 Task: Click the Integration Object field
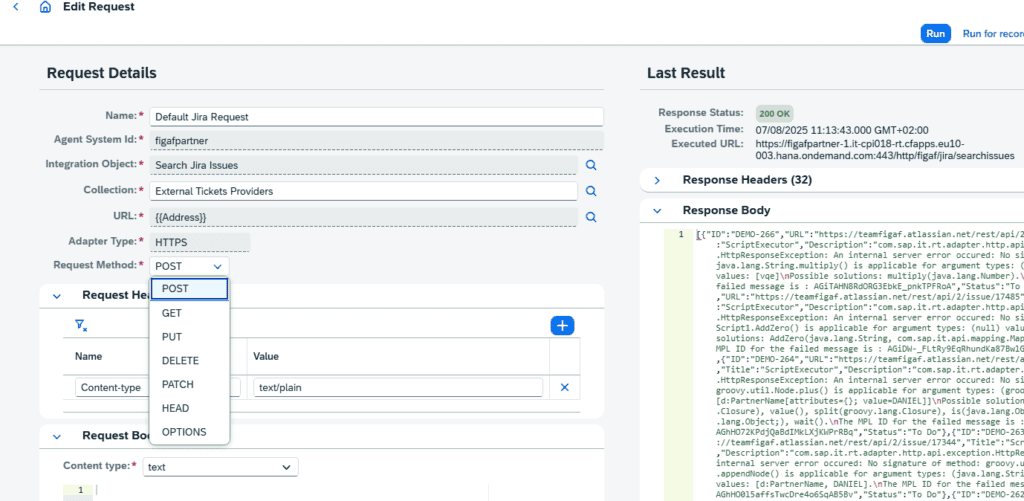pos(363,165)
